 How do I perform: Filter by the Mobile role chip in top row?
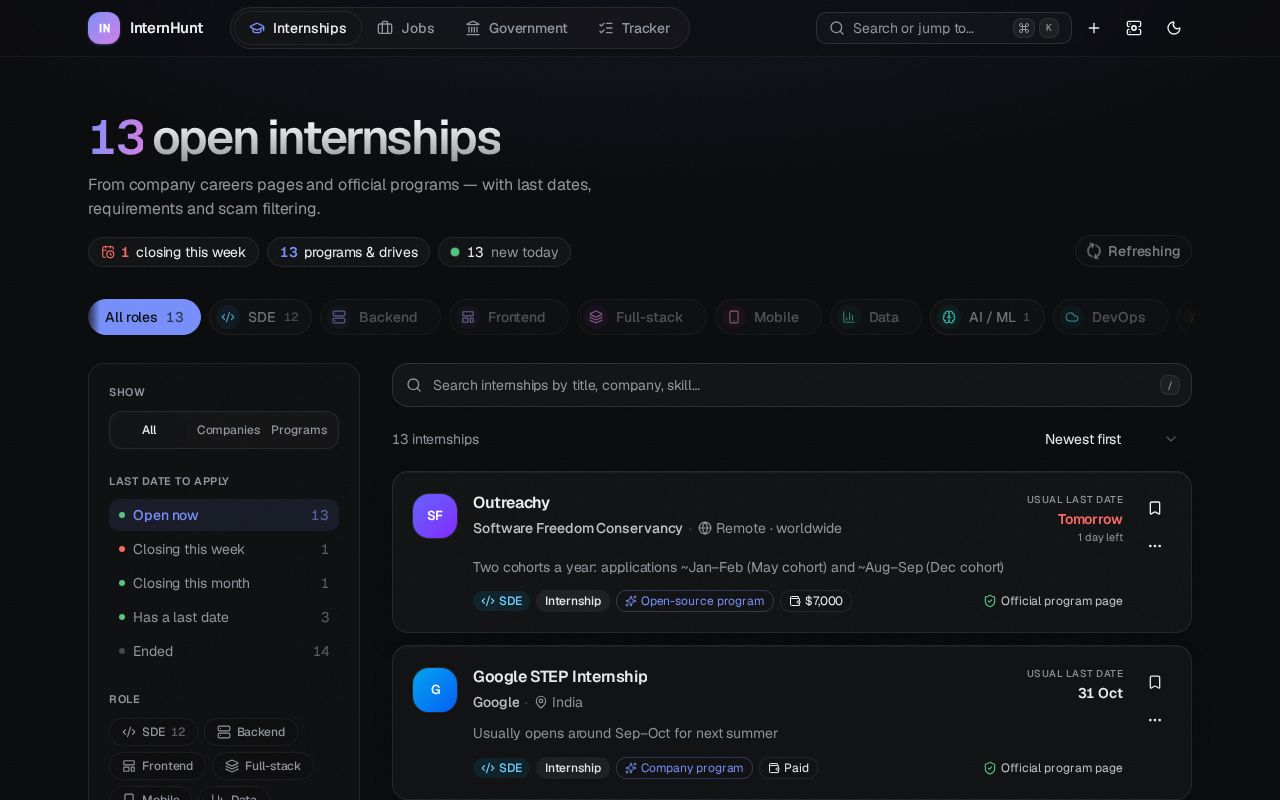click(x=768, y=317)
